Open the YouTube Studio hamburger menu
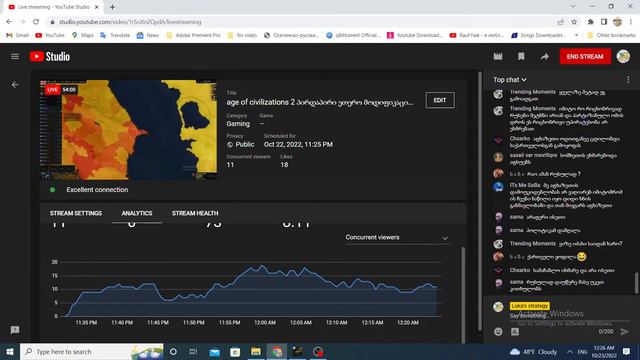This screenshot has height=360, width=640. point(15,56)
